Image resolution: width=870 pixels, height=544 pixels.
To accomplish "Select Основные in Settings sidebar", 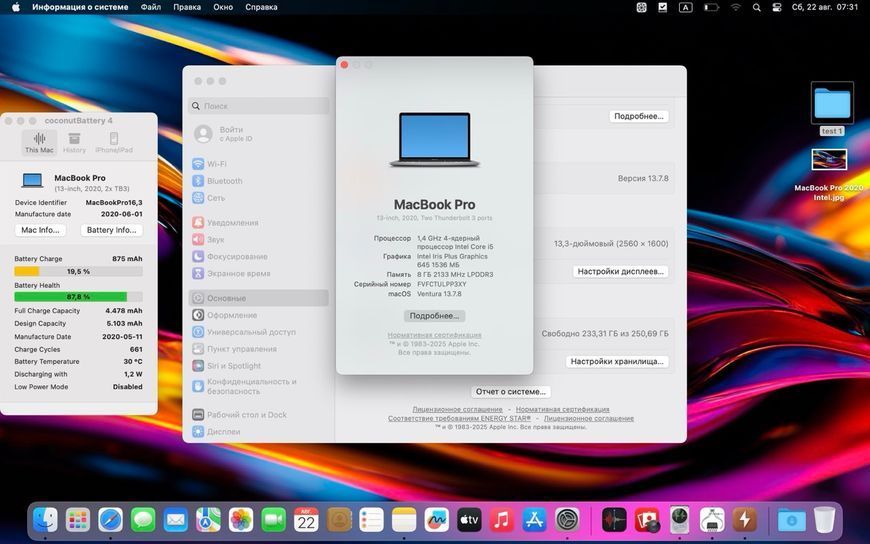I will [x=259, y=298].
